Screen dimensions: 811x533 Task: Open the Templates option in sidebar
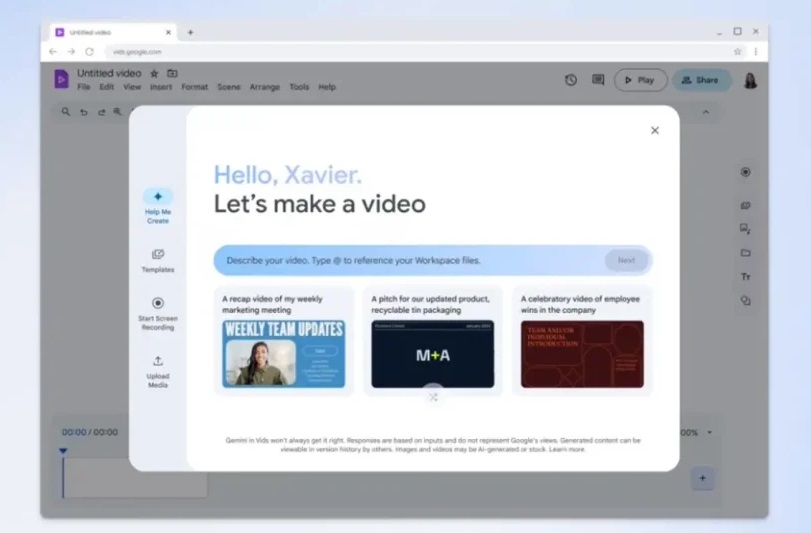click(157, 254)
